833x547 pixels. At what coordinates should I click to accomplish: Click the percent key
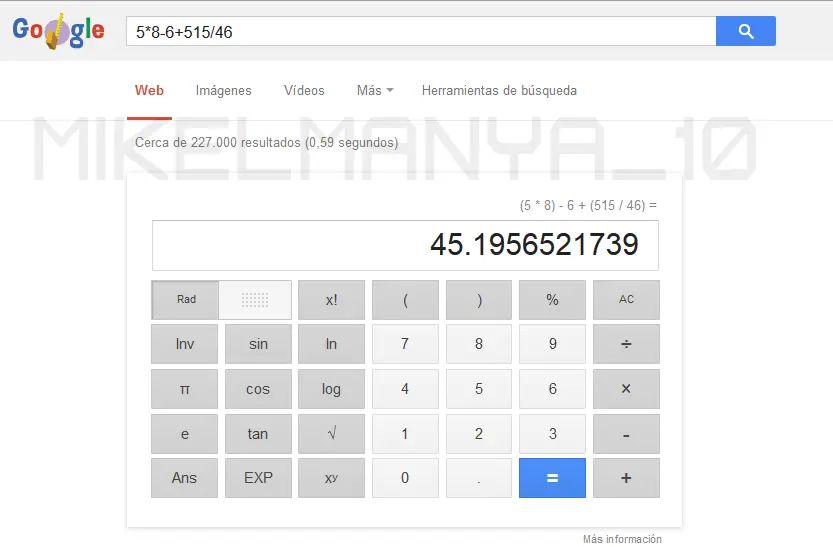(552, 300)
